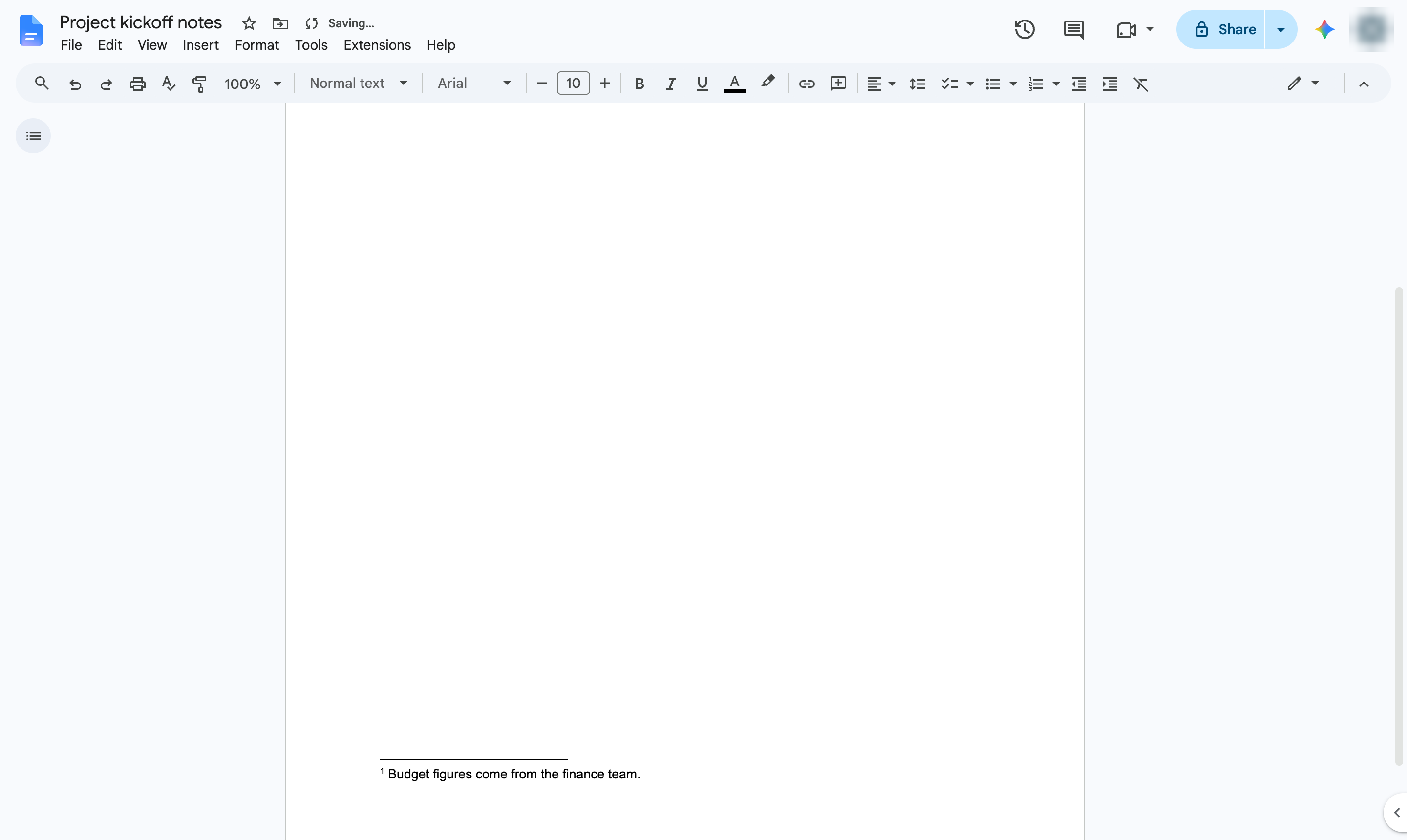Open the Extensions menu
This screenshot has width=1407, height=840.
(377, 45)
